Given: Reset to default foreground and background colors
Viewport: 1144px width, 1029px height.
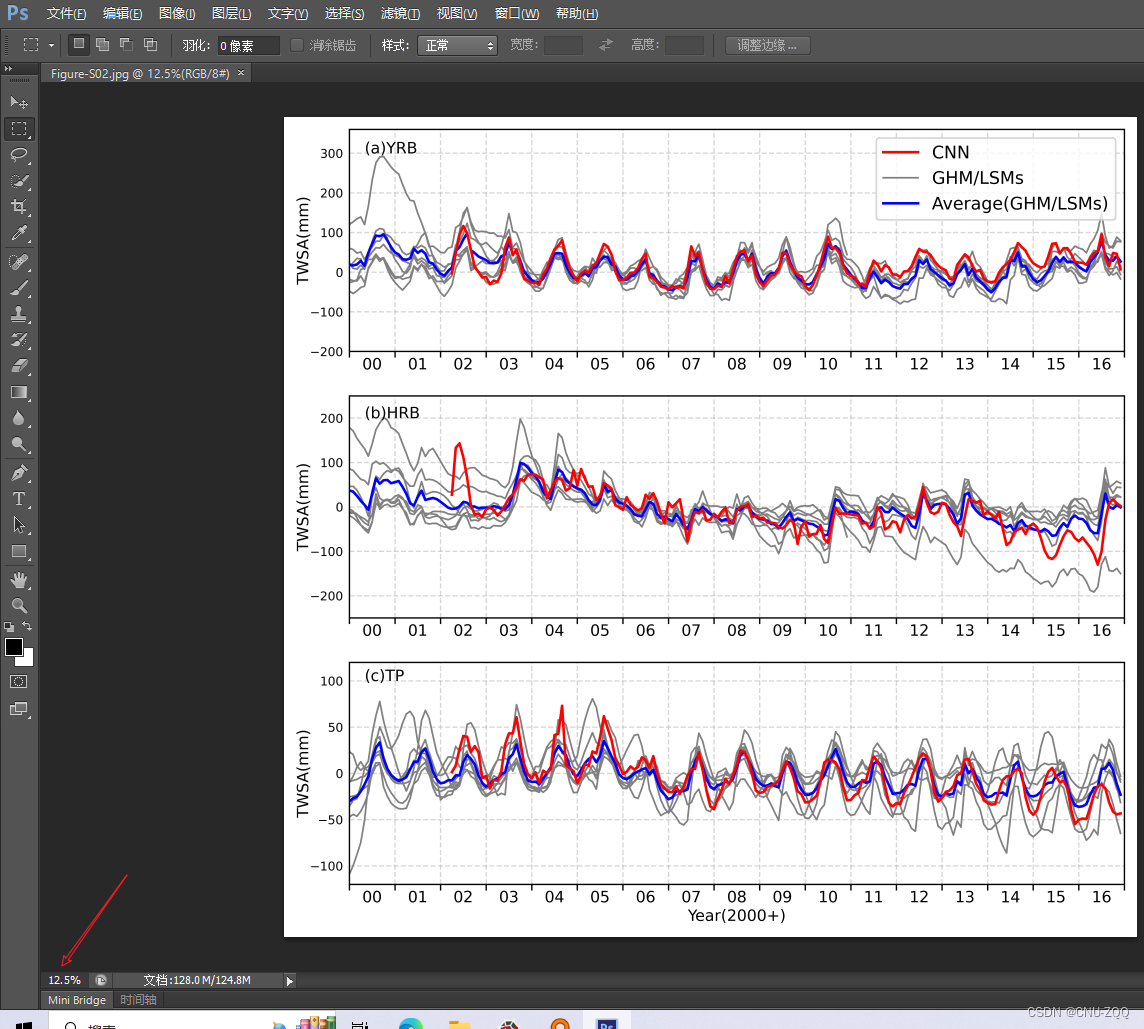Looking at the screenshot, I should pos(9,627).
